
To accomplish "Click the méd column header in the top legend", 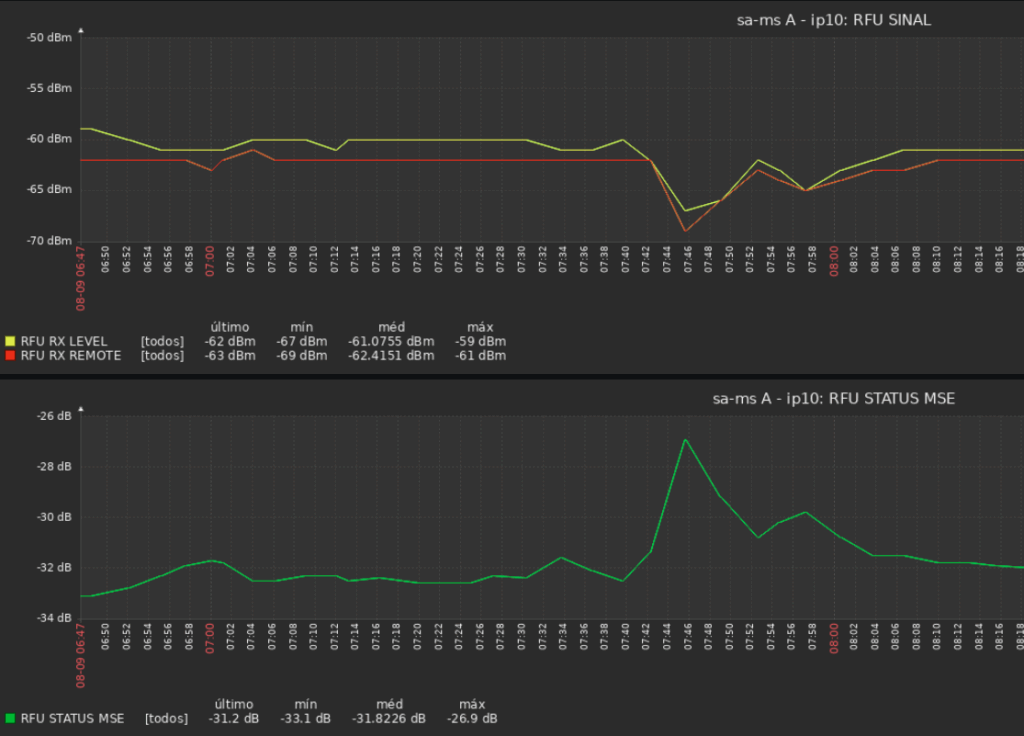I will tap(391, 327).
